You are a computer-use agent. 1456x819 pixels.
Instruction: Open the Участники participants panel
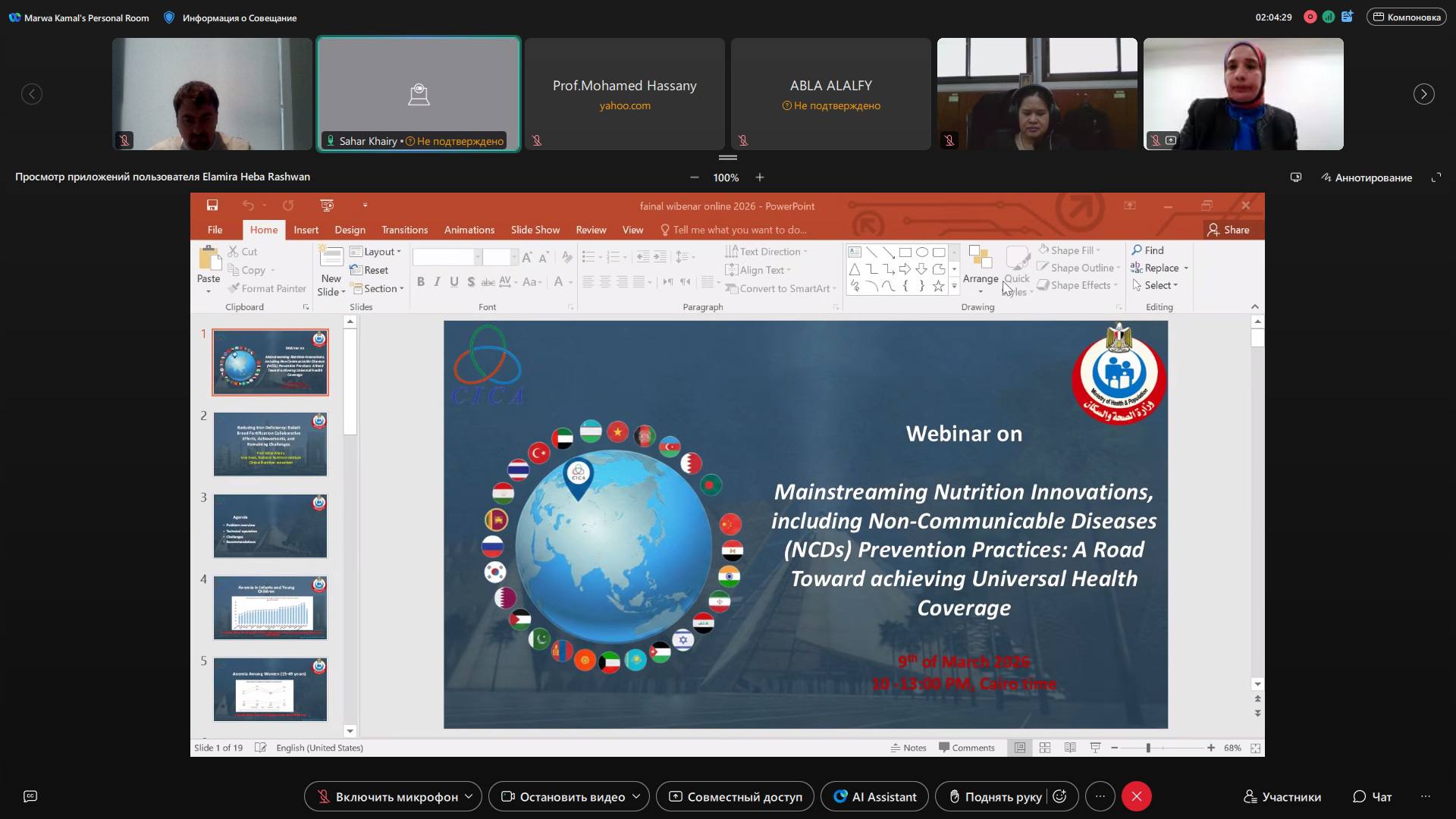coord(1282,796)
